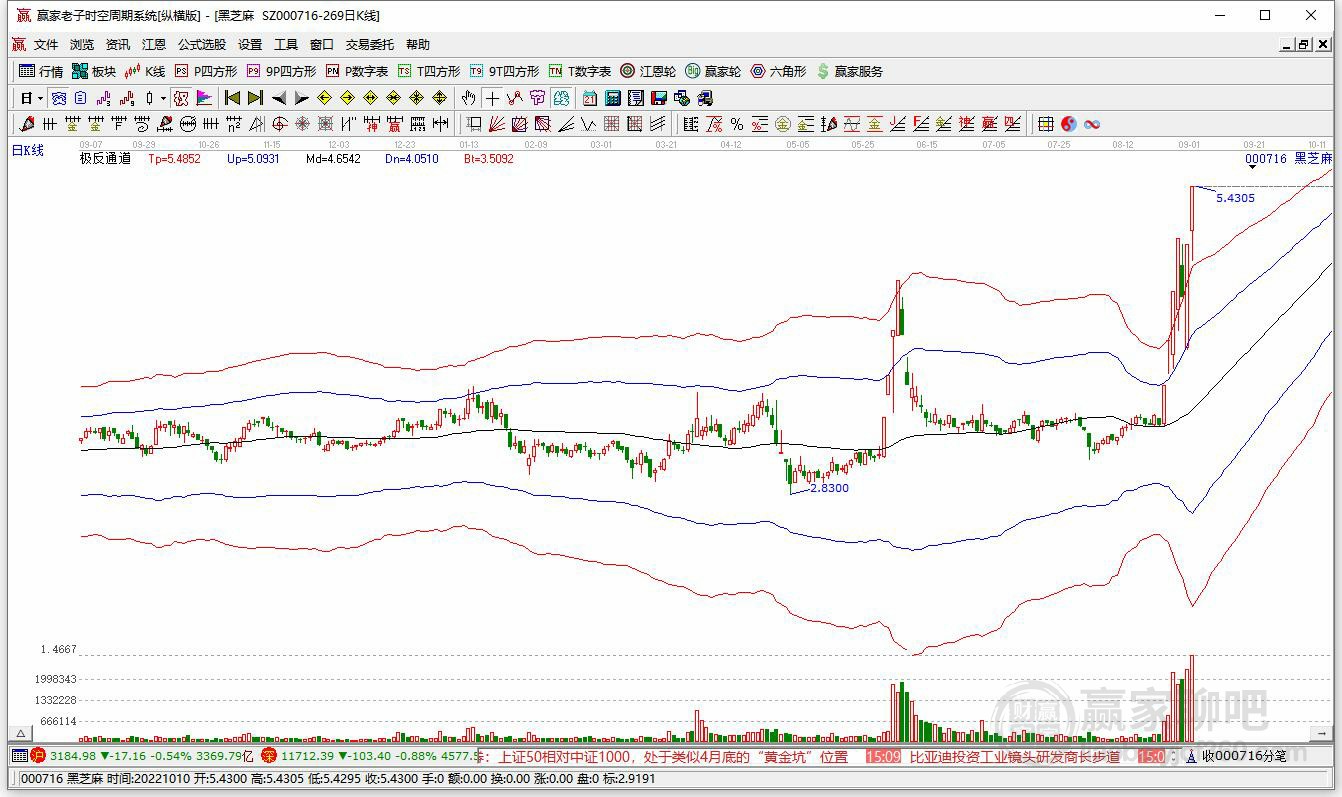Screen dimensions: 1342x797
Task: Open the 9P四方形 tool
Action: tap(281, 71)
